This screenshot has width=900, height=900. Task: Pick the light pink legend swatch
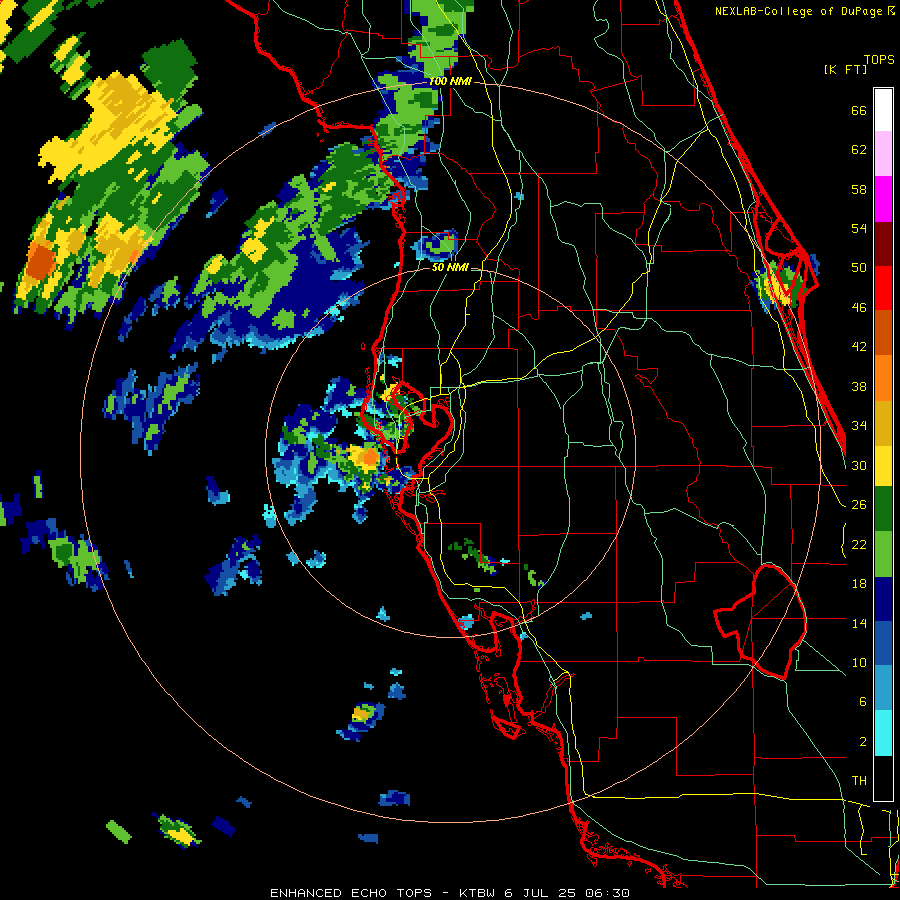883,153
